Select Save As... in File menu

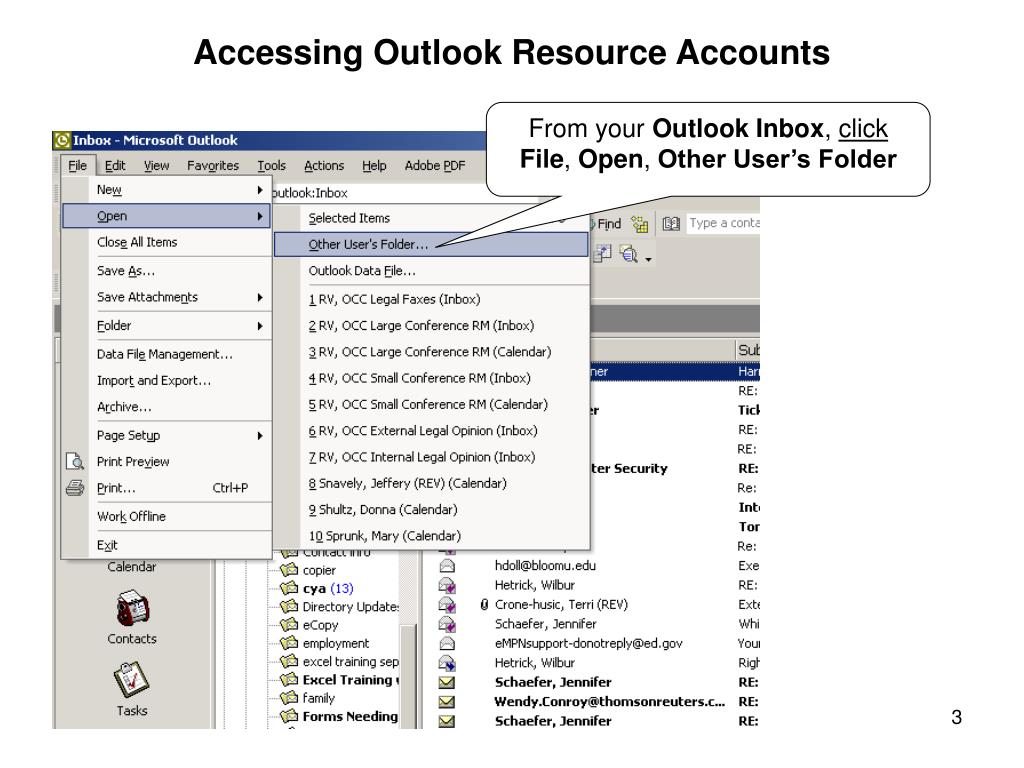(x=167, y=271)
